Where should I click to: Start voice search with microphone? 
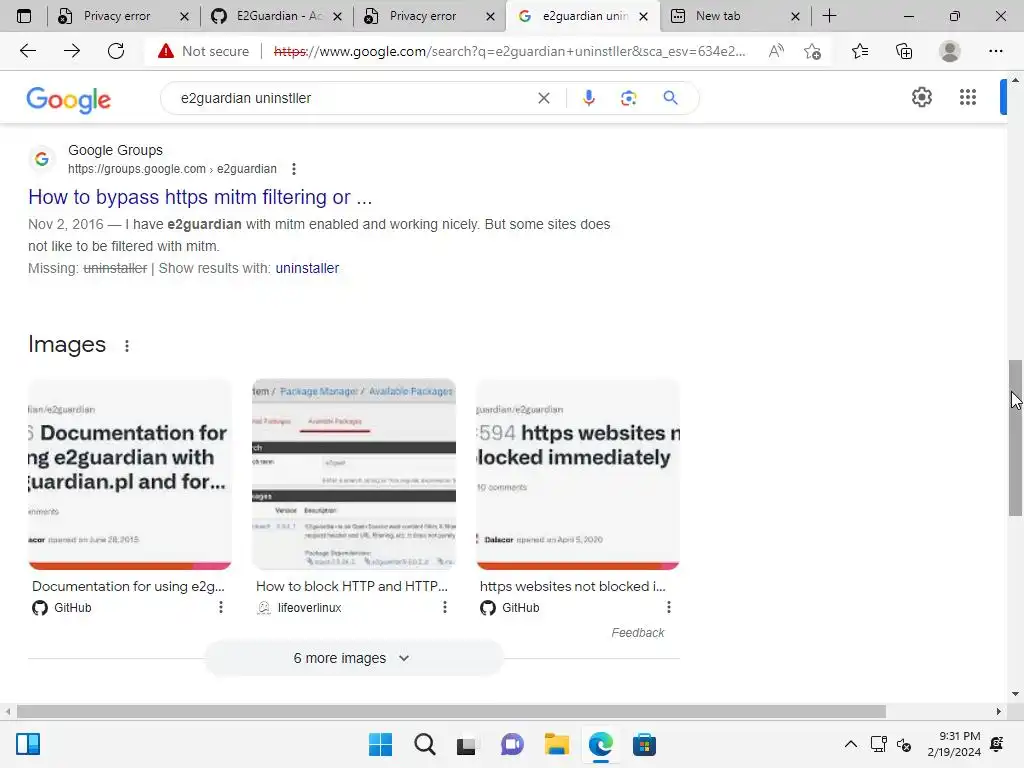(x=588, y=98)
